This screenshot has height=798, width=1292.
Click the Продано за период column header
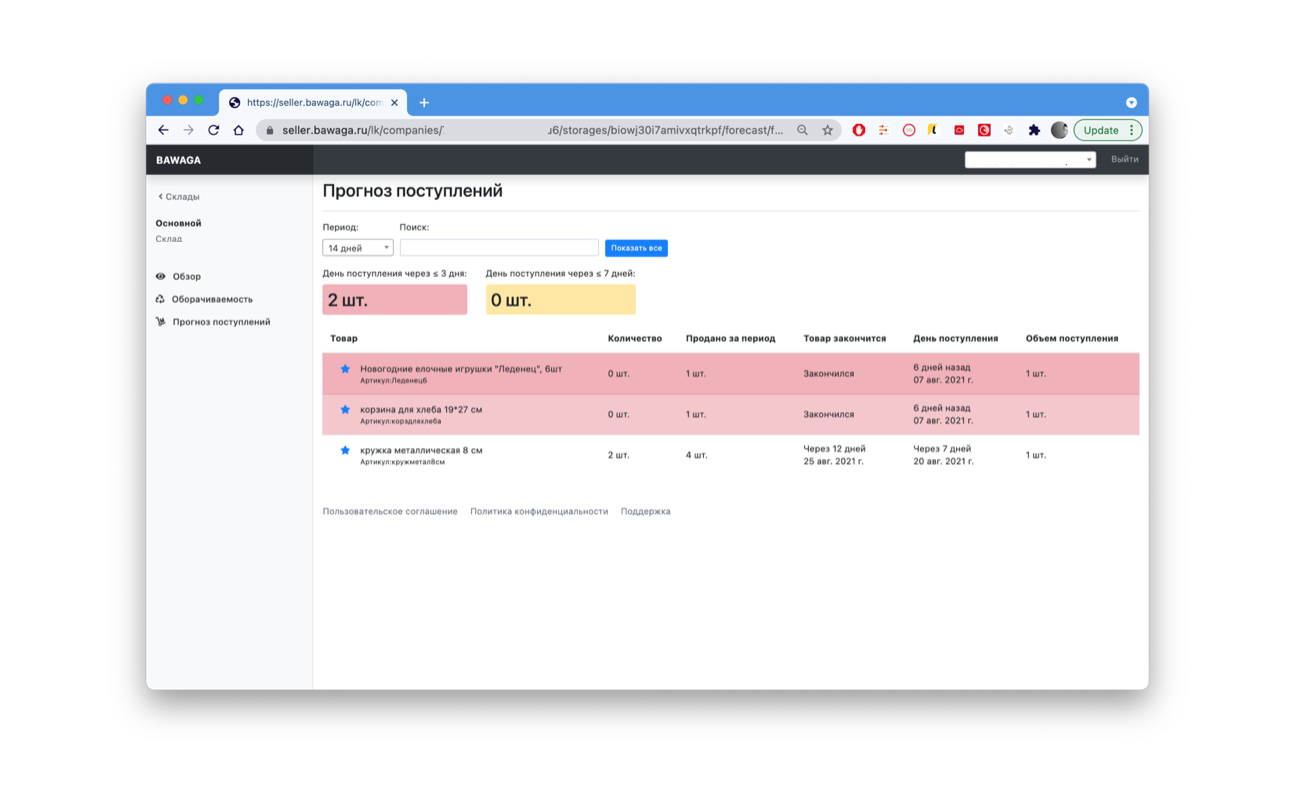730,338
